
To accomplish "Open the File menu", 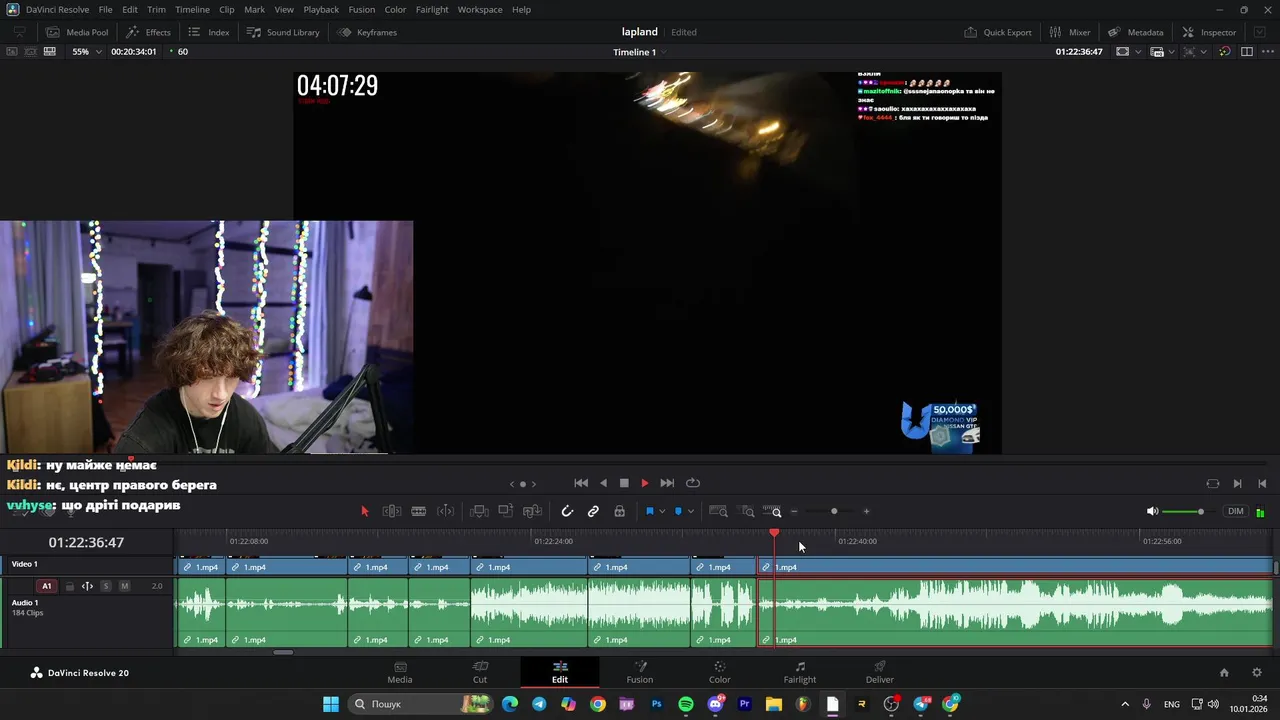I will click(105, 9).
